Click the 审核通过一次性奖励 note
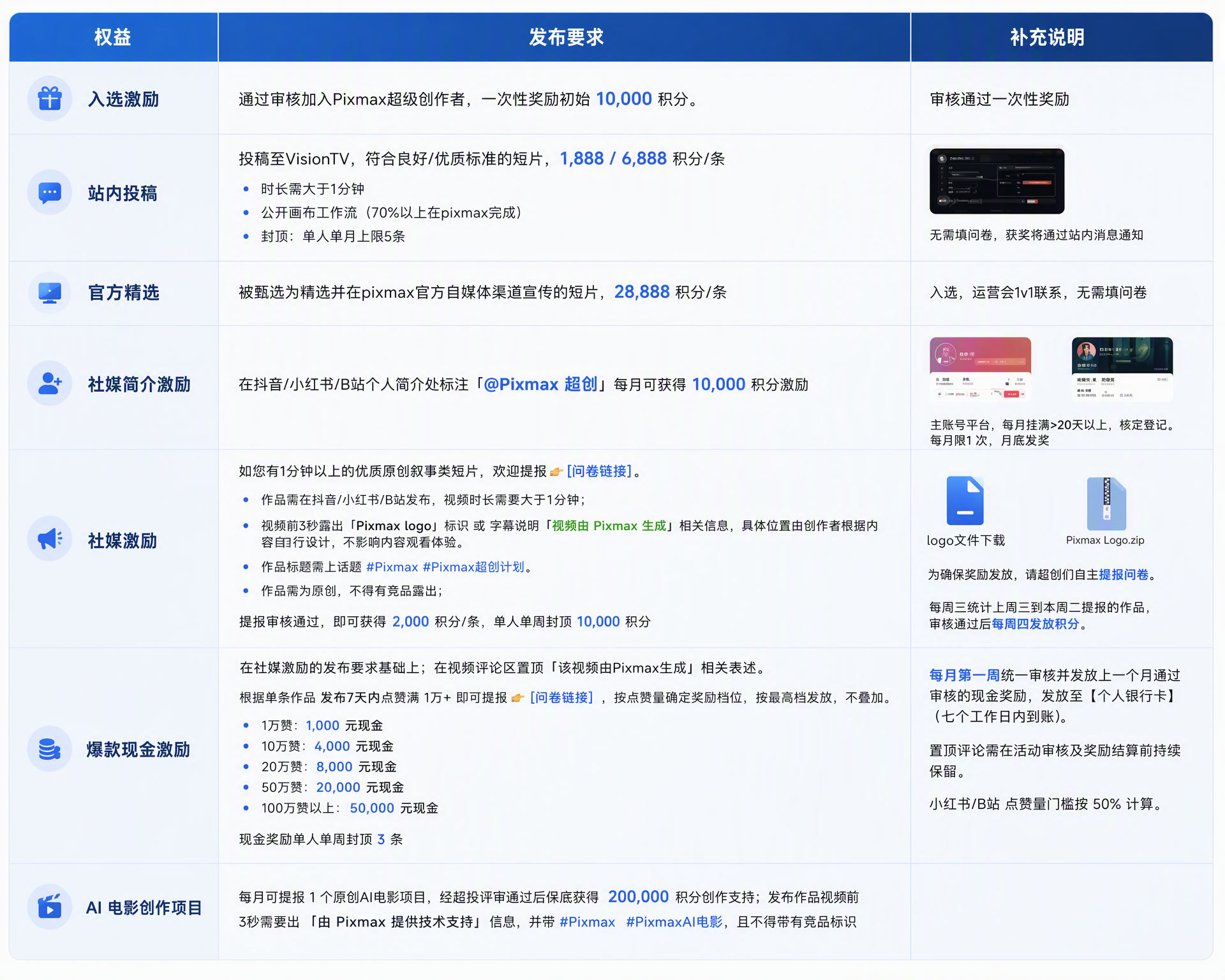Image resolution: width=1225 pixels, height=980 pixels. pyautogui.click(x=999, y=99)
